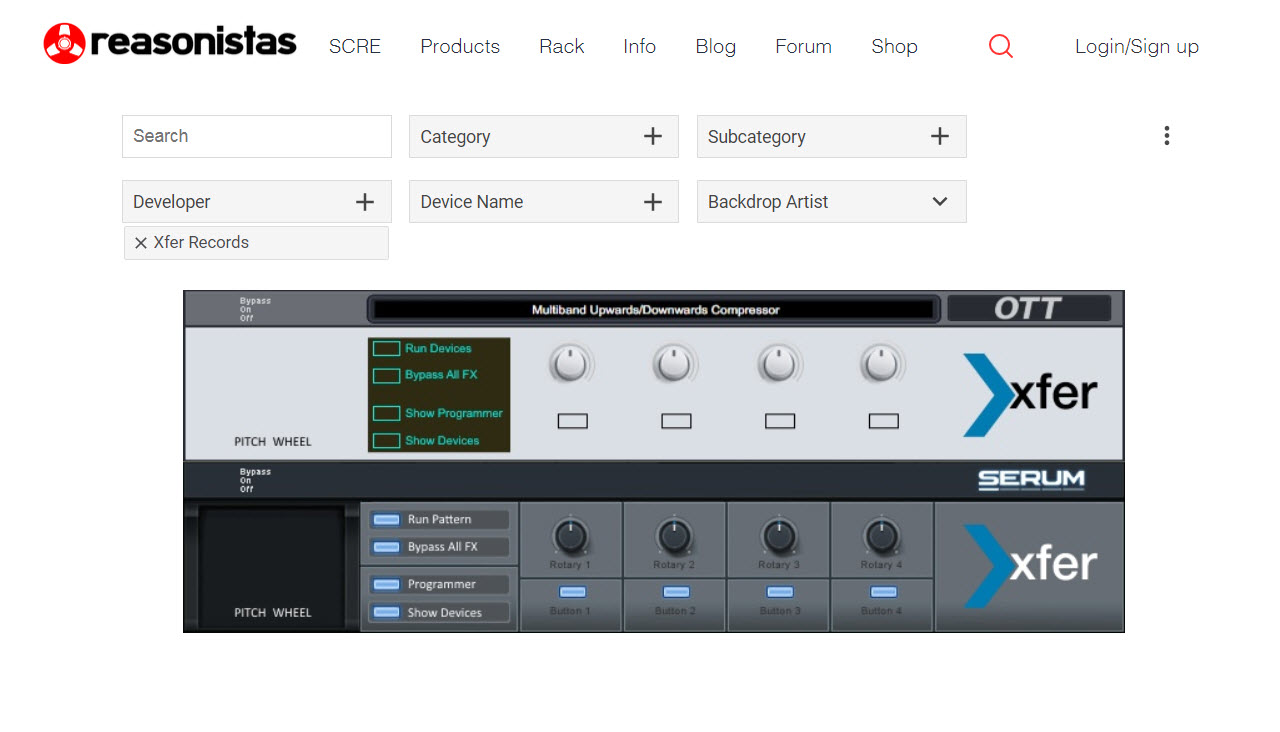Click the third button under OTT knobs
The height and width of the screenshot is (732, 1280).
click(x=780, y=421)
